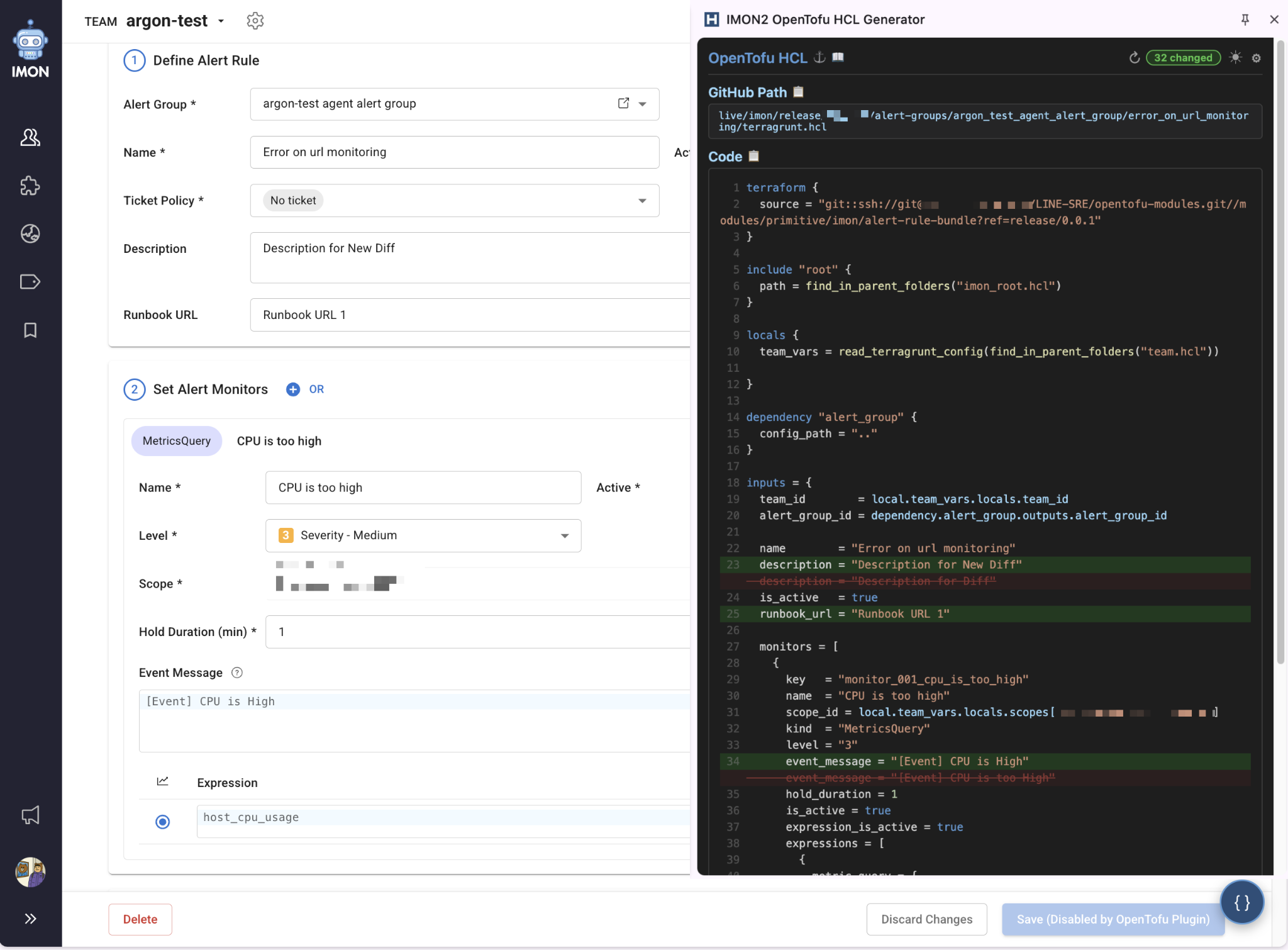Copy the Code via clipboard icon
Viewport: 1288px width, 950px height.
[753, 156]
